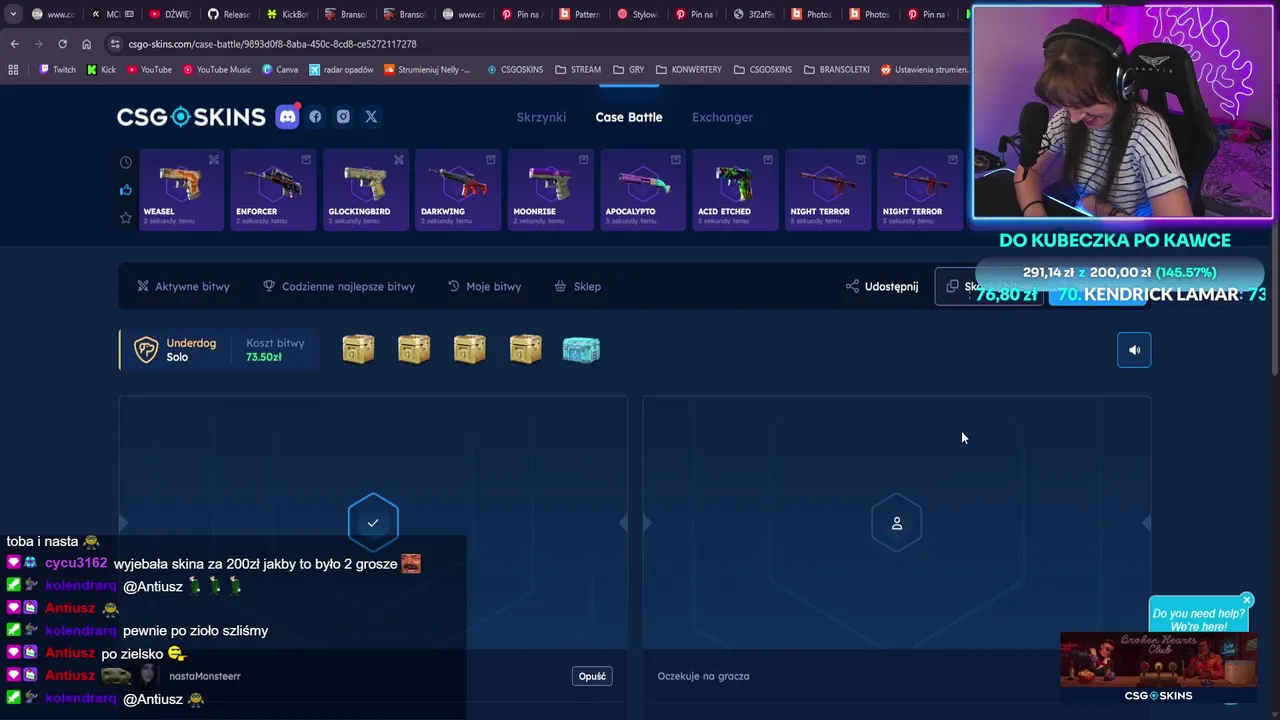Expand the GRY bookmarks folder

pos(628,70)
